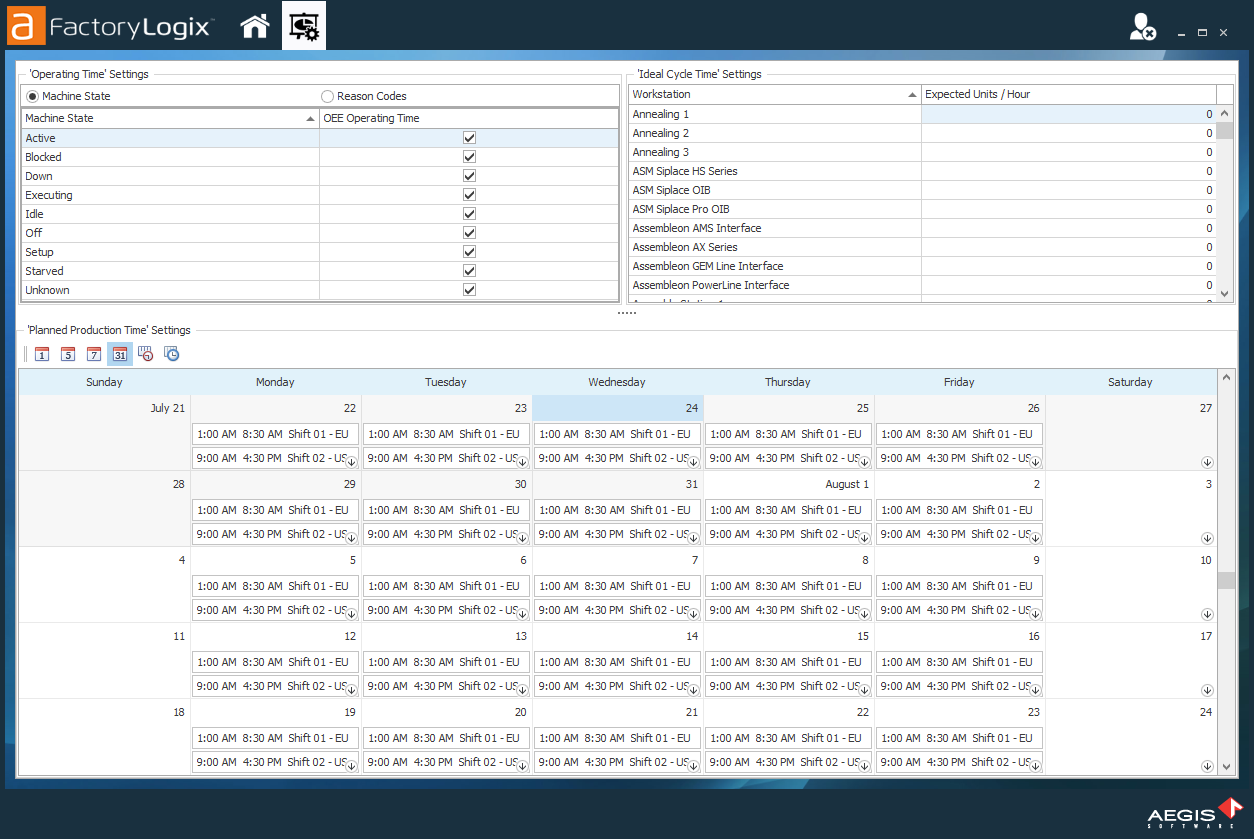Switch calendar to 1-day view
This screenshot has height=839, width=1254.
pos(42,354)
